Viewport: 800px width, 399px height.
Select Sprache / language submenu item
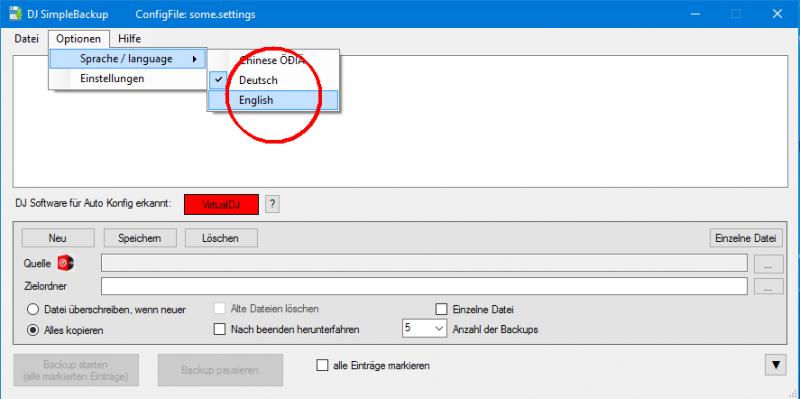(x=128, y=59)
